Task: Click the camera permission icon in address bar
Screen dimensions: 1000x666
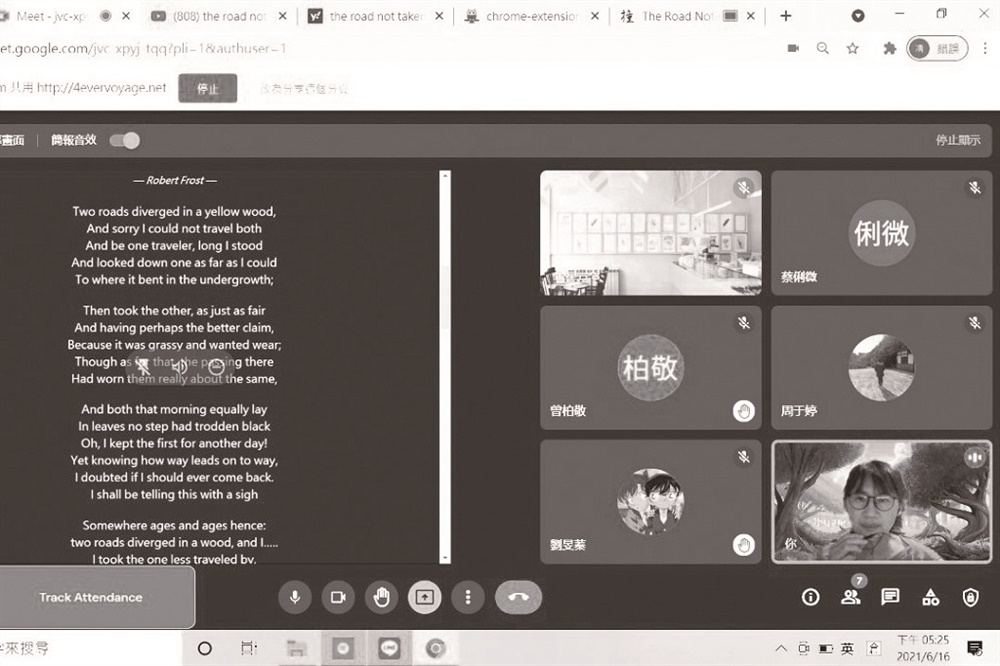Action: (793, 48)
